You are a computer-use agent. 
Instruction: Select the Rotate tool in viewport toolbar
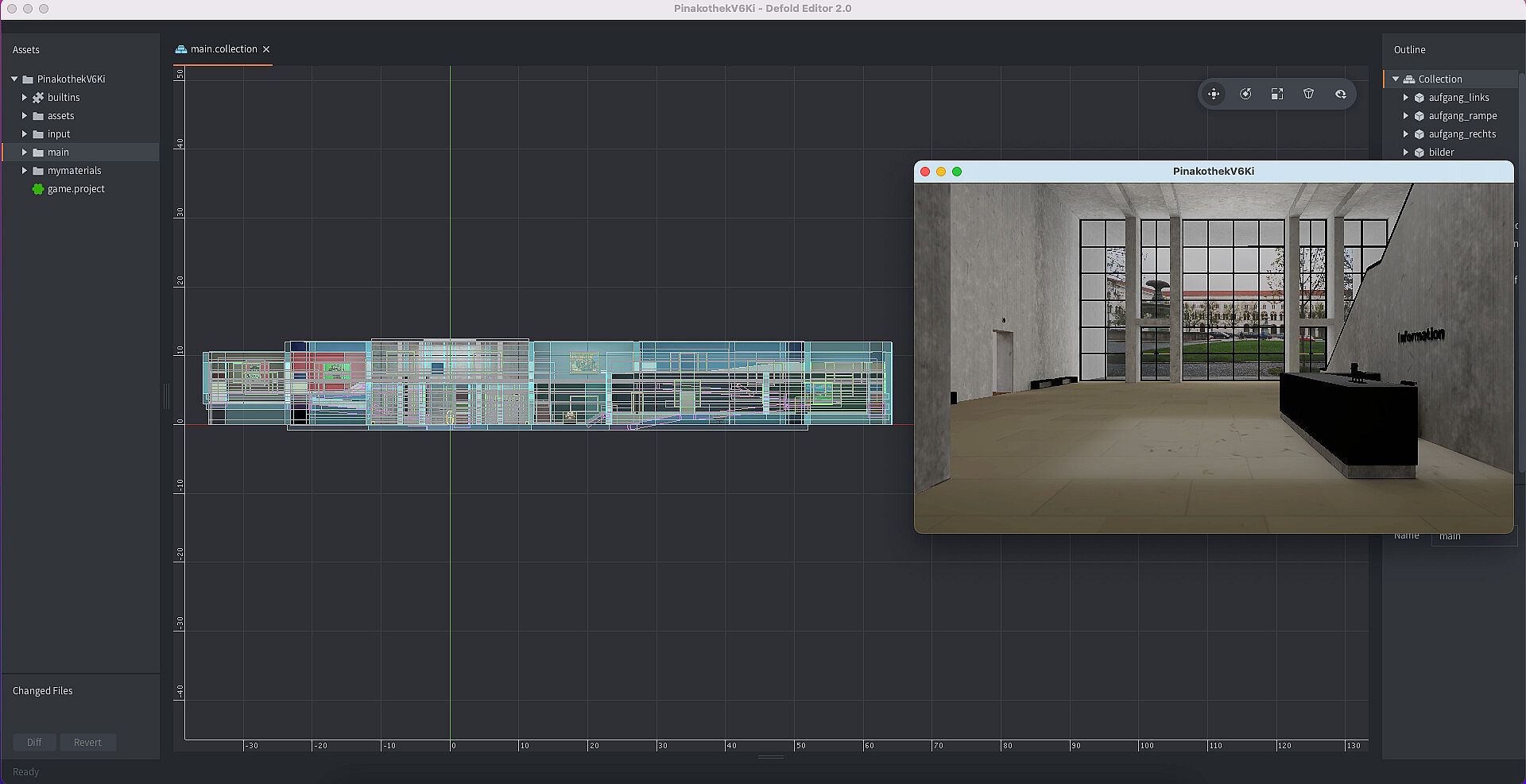pos(1245,95)
